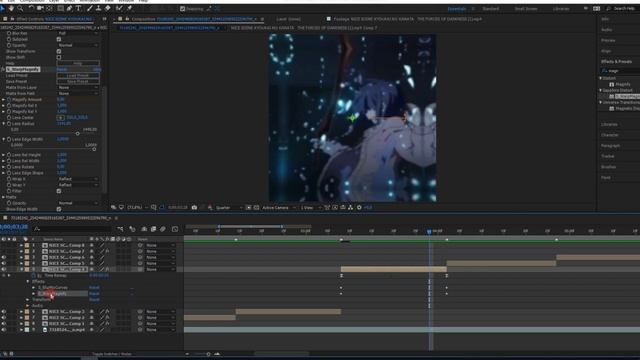The width and height of the screenshot is (640, 360).
Task: Click the Reset Exposure icon in viewer
Action: pos(359,207)
